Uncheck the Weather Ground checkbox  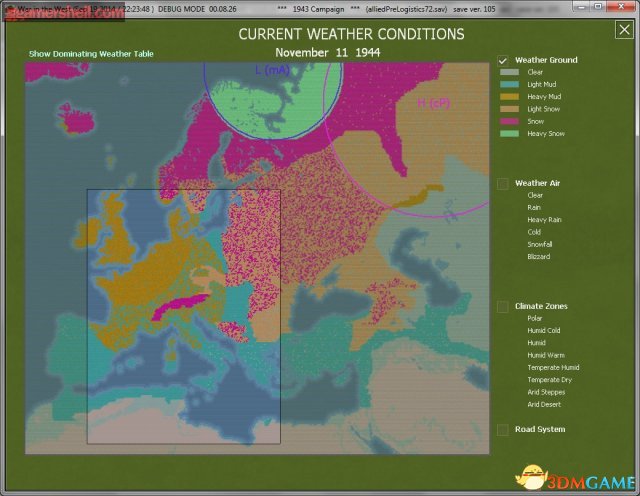tap(503, 60)
